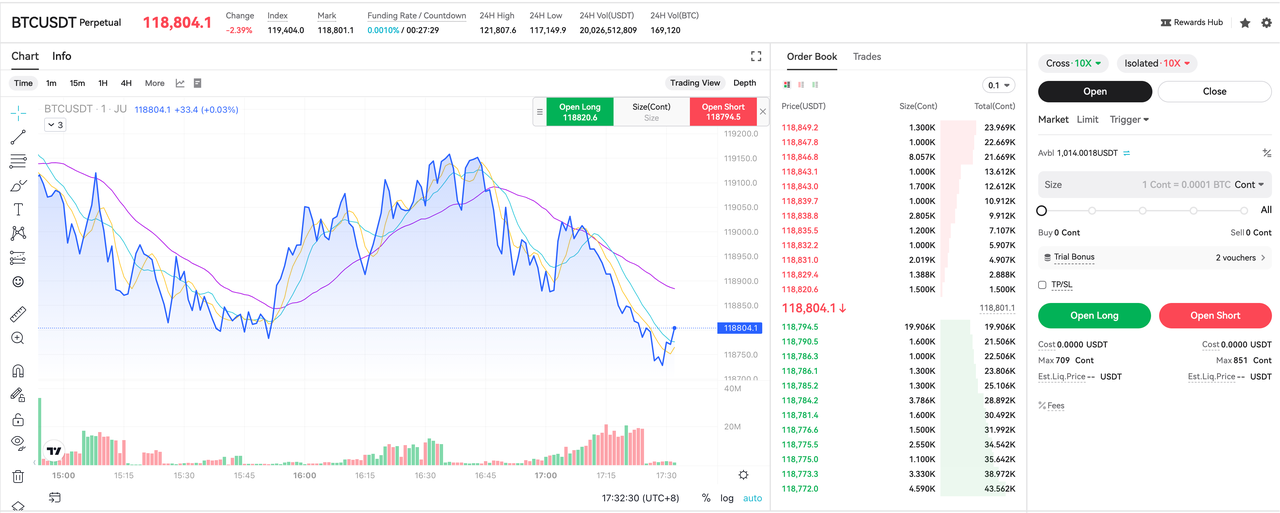
Task: Add BTCUSDT to favorites star
Action: coord(1245,22)
